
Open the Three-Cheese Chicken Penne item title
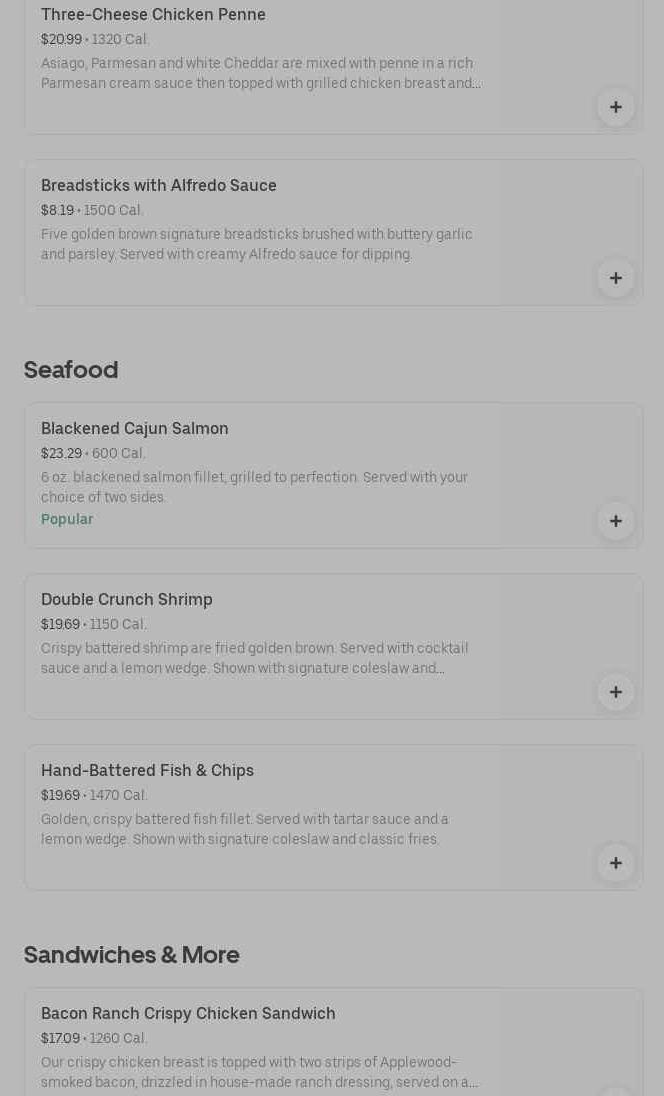coord(153,14)
